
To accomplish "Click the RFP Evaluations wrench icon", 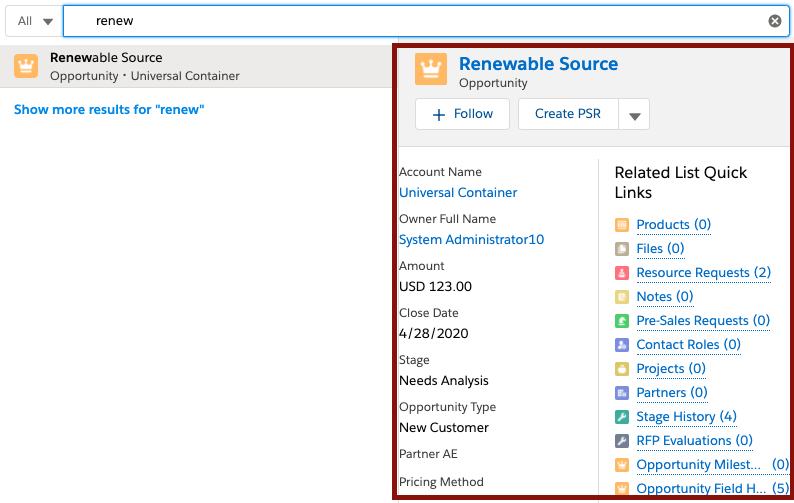I will pos(622,441).
